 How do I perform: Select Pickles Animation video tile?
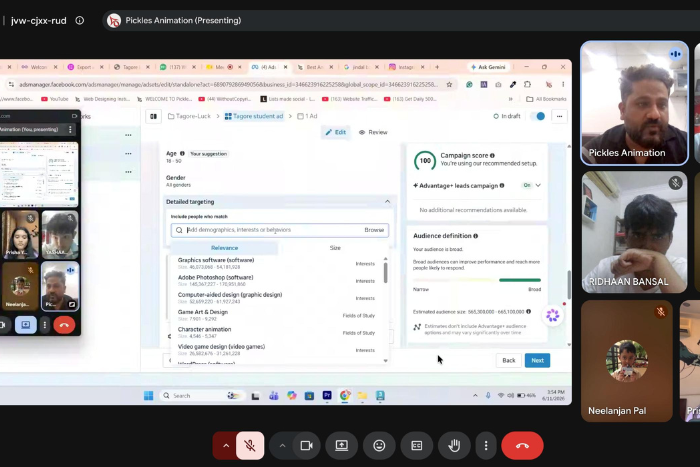[634, 103]
